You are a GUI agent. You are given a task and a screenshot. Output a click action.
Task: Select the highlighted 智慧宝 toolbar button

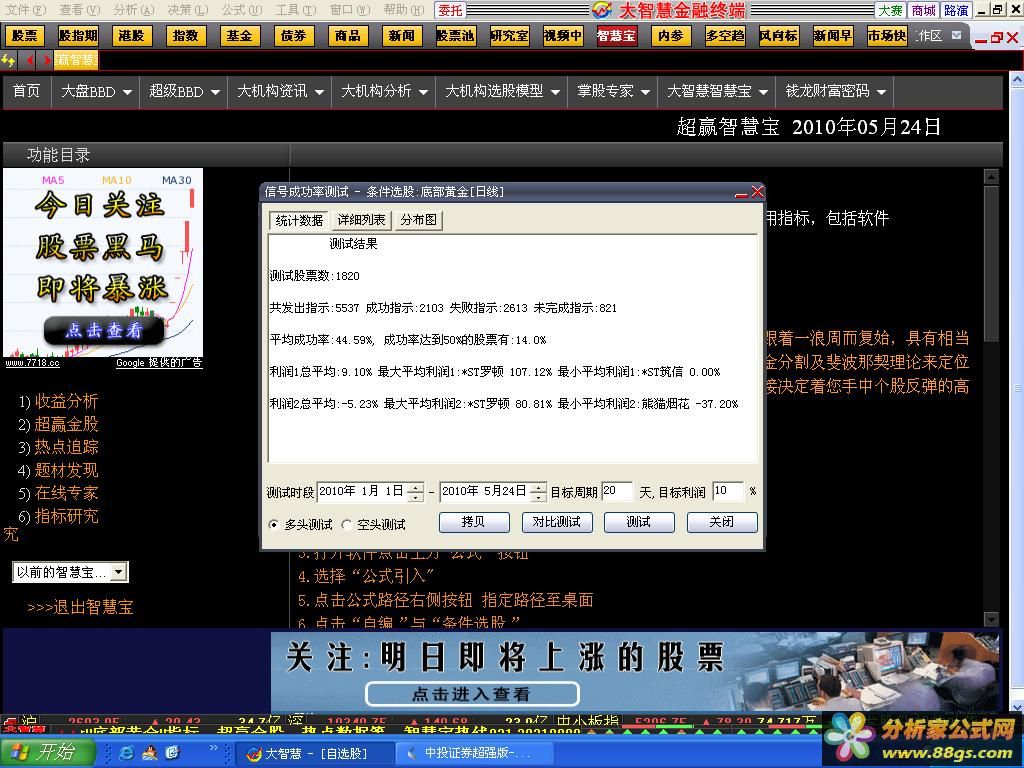616,36
